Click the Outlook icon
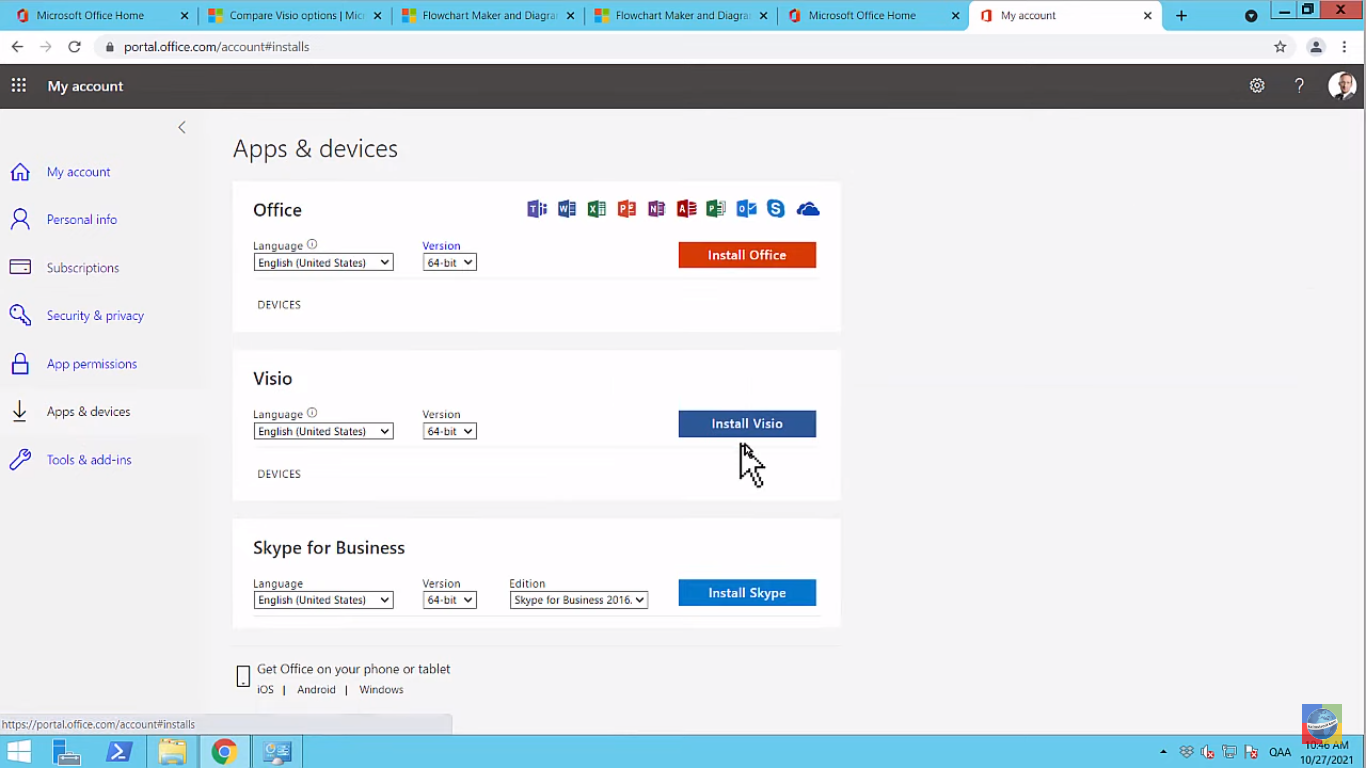 [x=746, y=208]
